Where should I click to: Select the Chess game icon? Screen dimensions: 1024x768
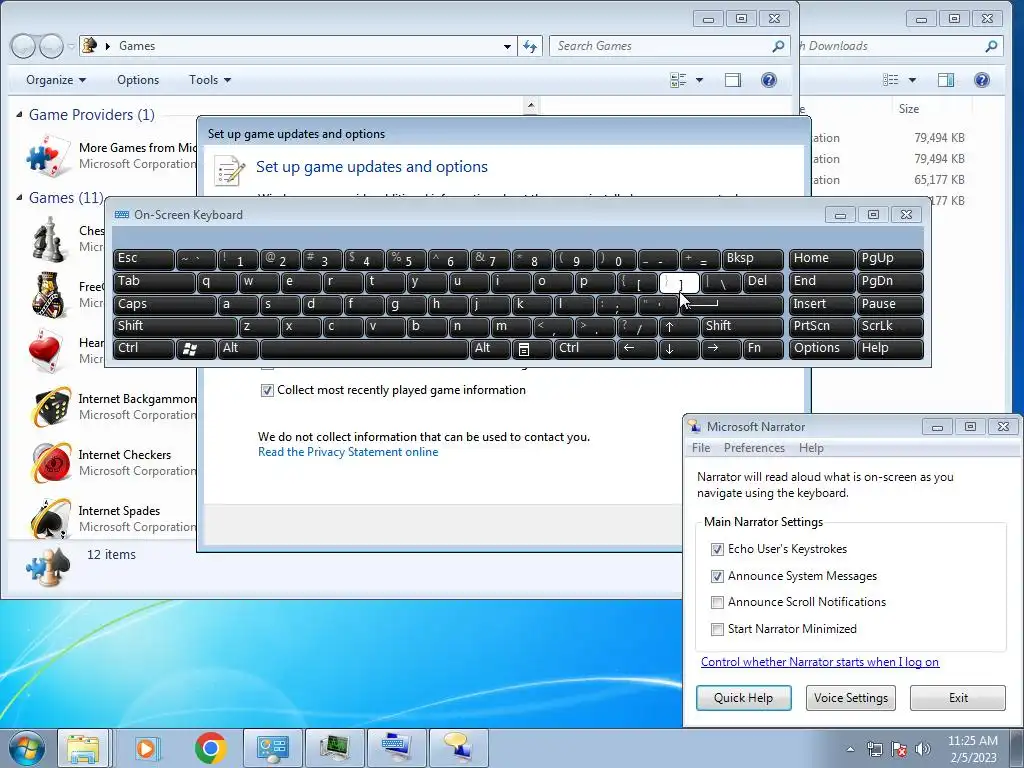point(48,240)
